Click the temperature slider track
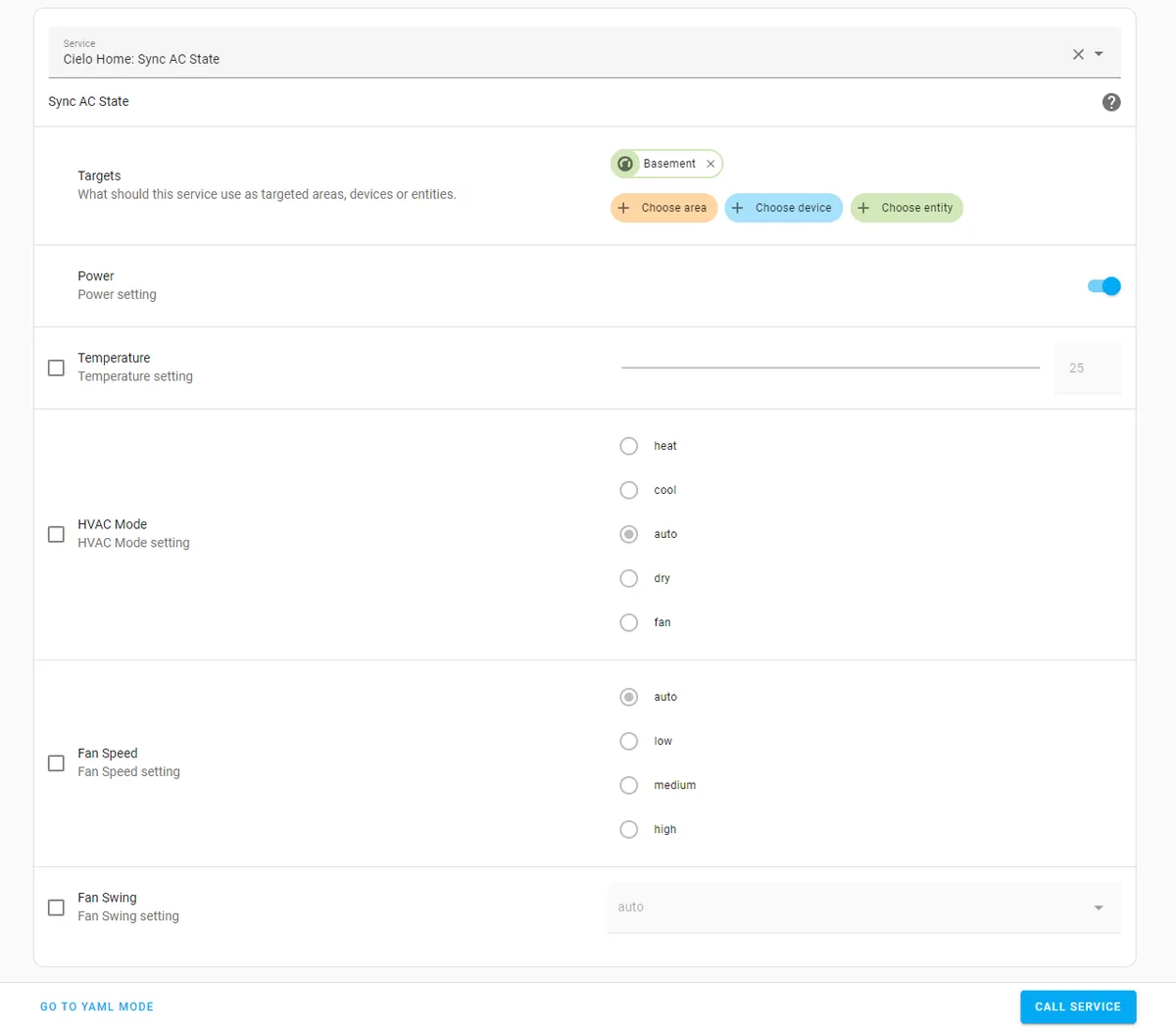The height and width of the screenshot is (1030, 1176). click(x=830, y=368)
